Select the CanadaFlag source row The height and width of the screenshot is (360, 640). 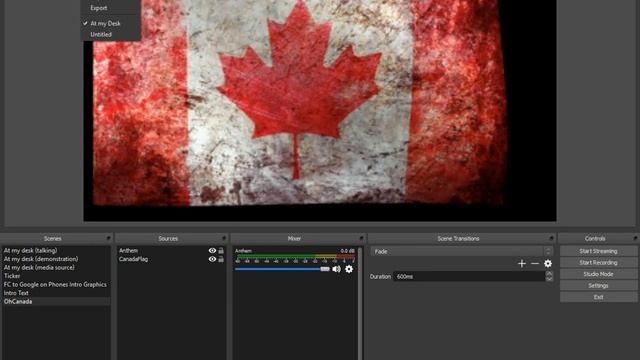click(171, 259)
